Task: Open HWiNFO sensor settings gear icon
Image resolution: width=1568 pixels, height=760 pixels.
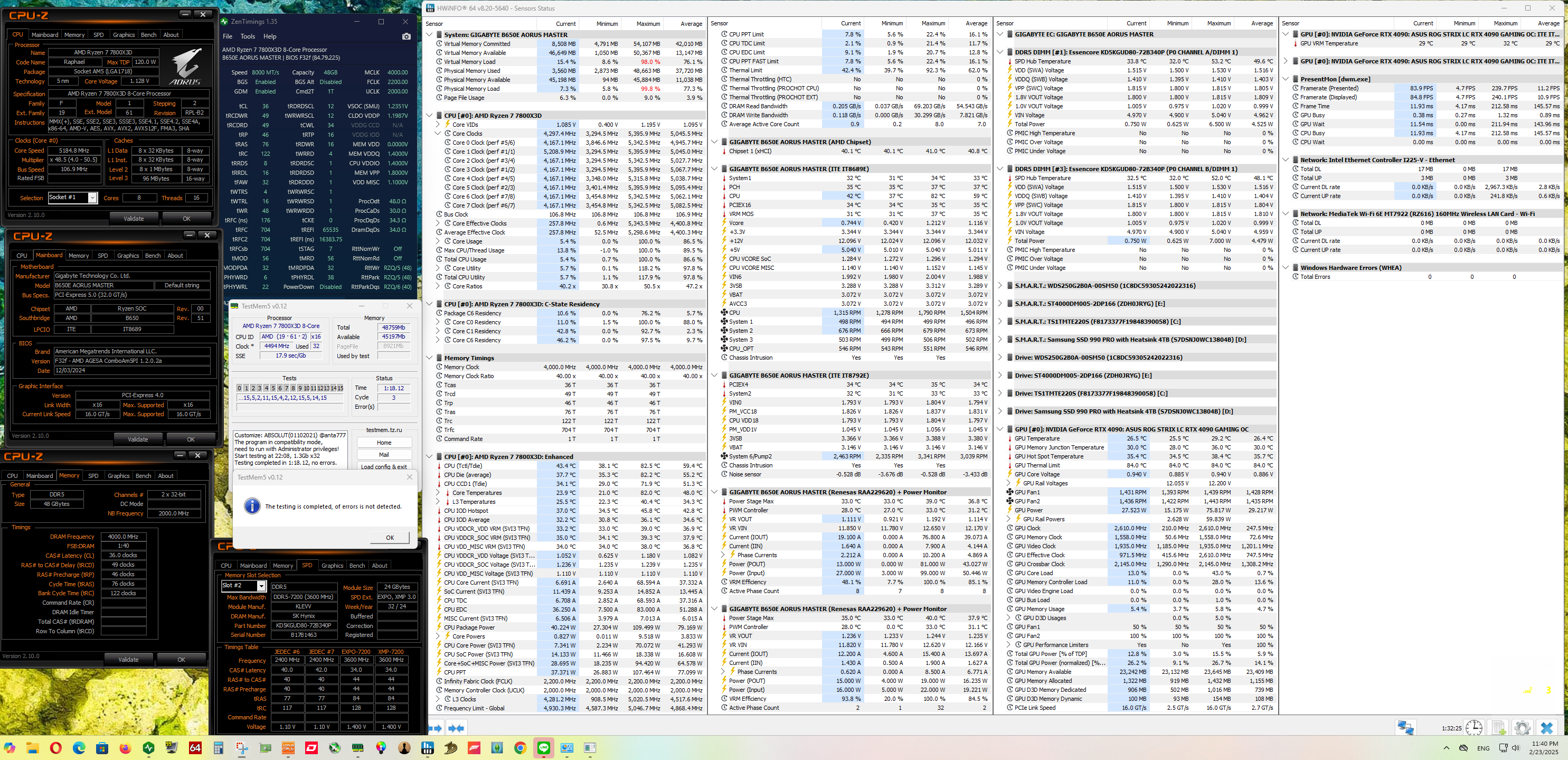Action: [1523, 728]
